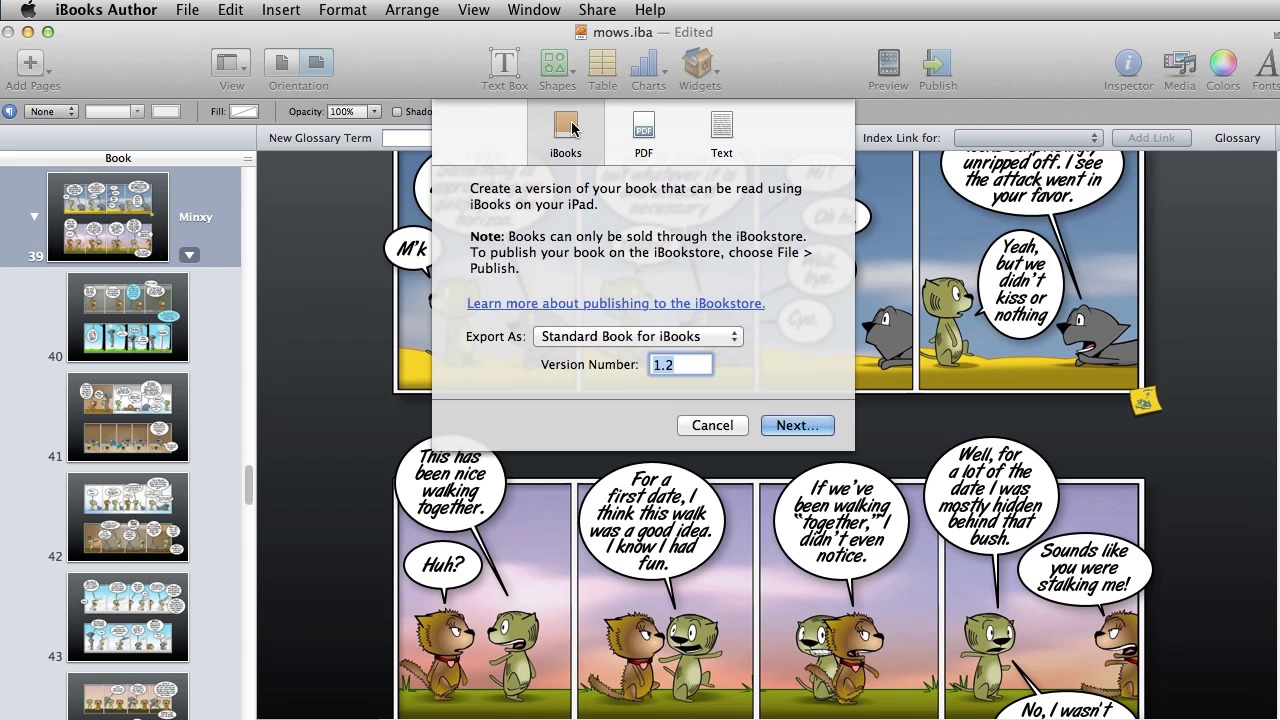Click the New Glossary Term field
Viewport: 1280px width, 720px height.
tap(406, 138)
